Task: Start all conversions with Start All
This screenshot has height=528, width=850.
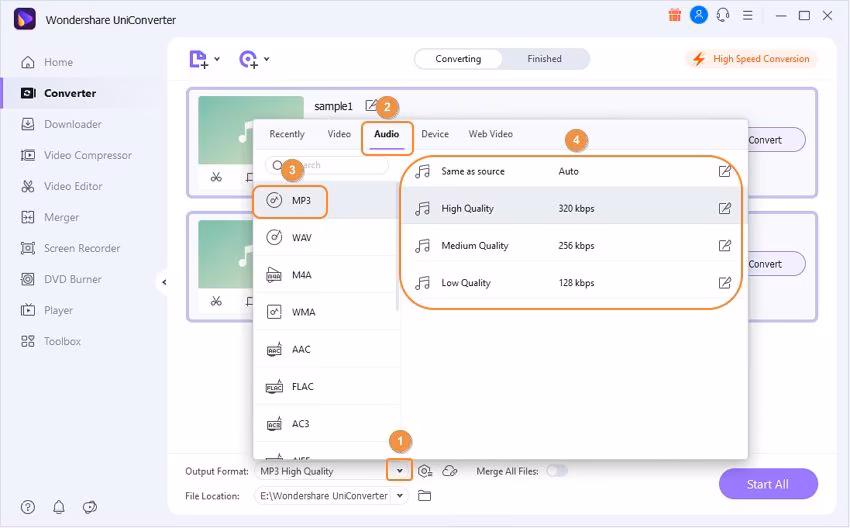Action: pos(768,484)
